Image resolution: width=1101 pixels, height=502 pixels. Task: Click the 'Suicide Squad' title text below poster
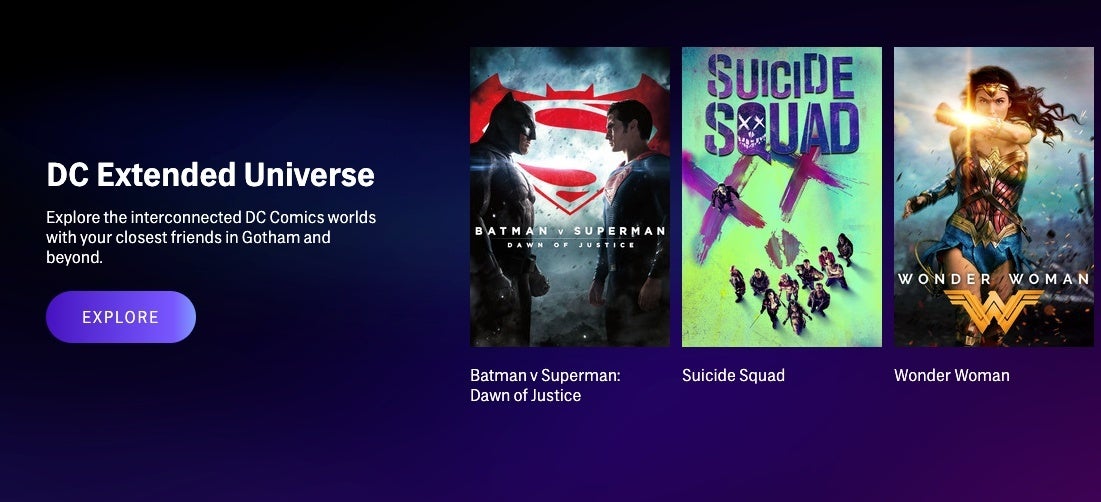(733, 376)
